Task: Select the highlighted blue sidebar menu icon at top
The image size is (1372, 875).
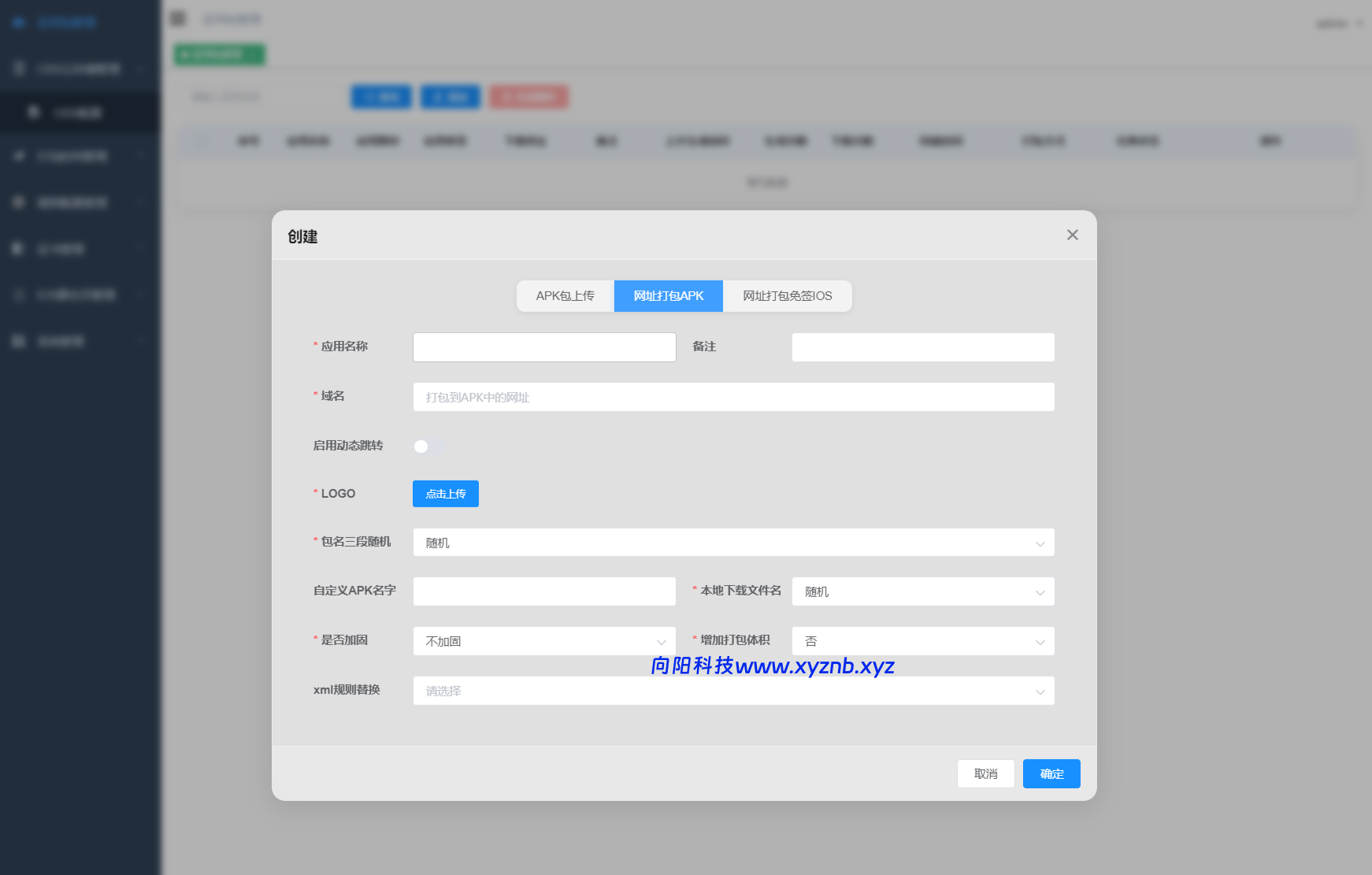Action: coord(19,22)
